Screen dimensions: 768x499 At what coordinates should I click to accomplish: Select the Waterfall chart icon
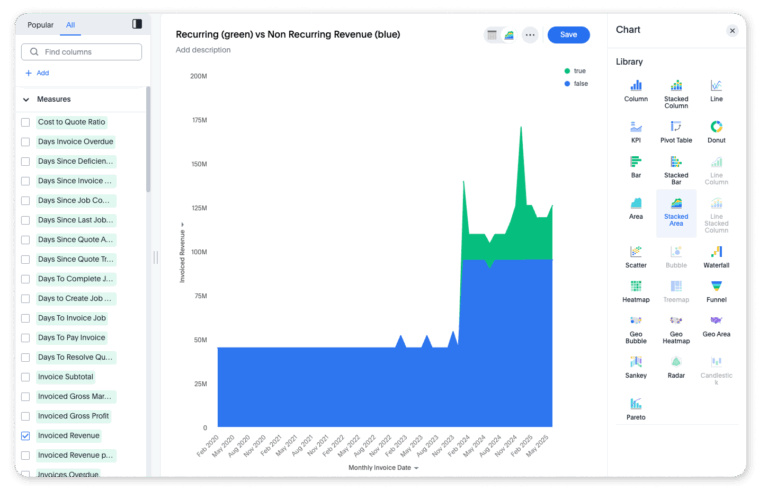(x=716, y=252)
